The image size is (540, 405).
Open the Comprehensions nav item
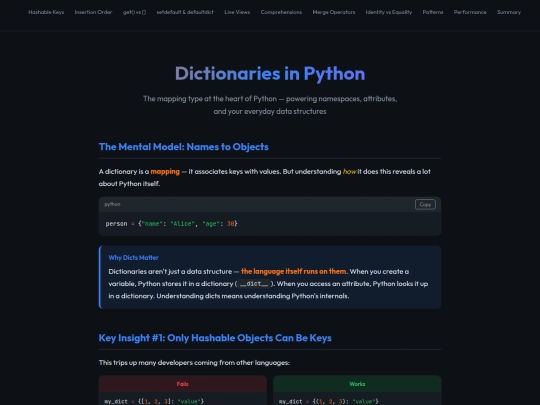(x=281, y=12)
